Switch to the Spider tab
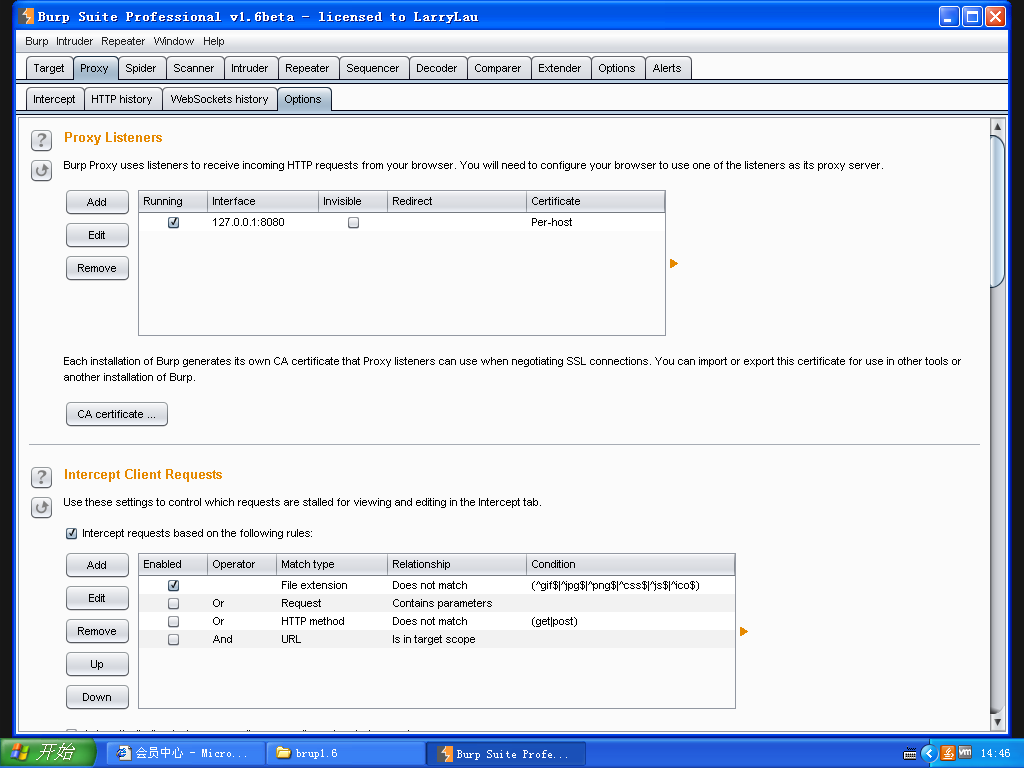This screenshot has width=1024, height=768. 140,68
